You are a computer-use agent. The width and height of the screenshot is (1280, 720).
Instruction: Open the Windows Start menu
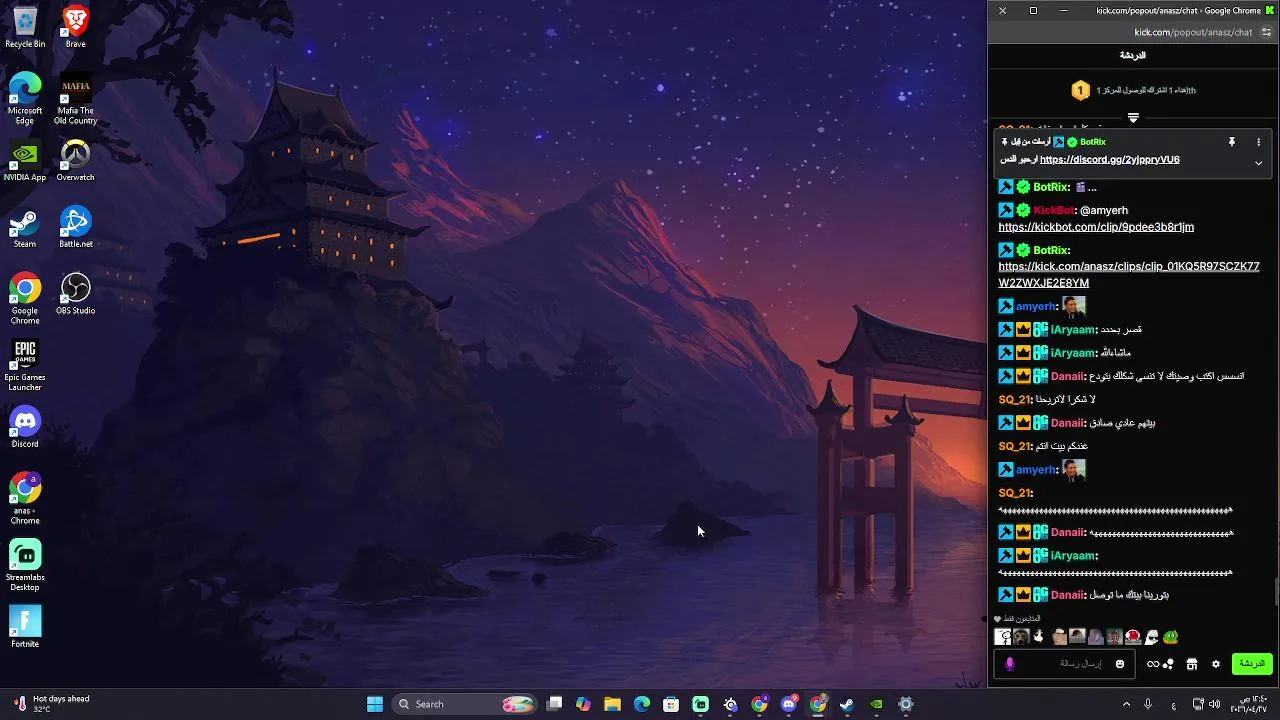tap(375, 704)
